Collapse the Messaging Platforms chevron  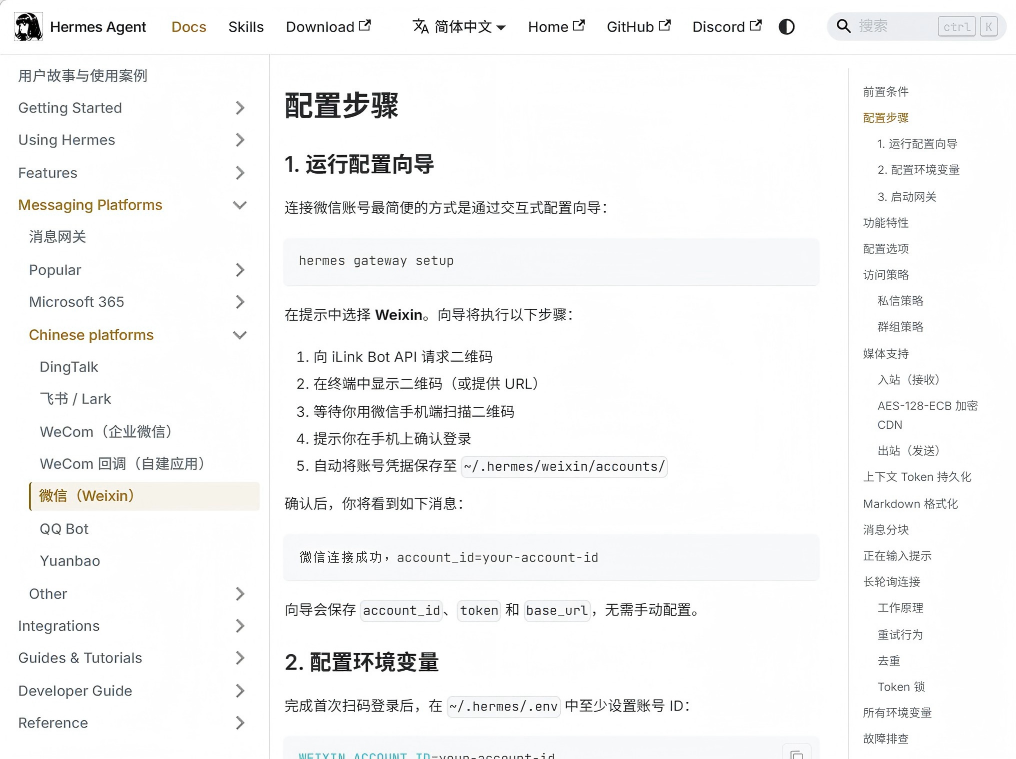(240, 205)
